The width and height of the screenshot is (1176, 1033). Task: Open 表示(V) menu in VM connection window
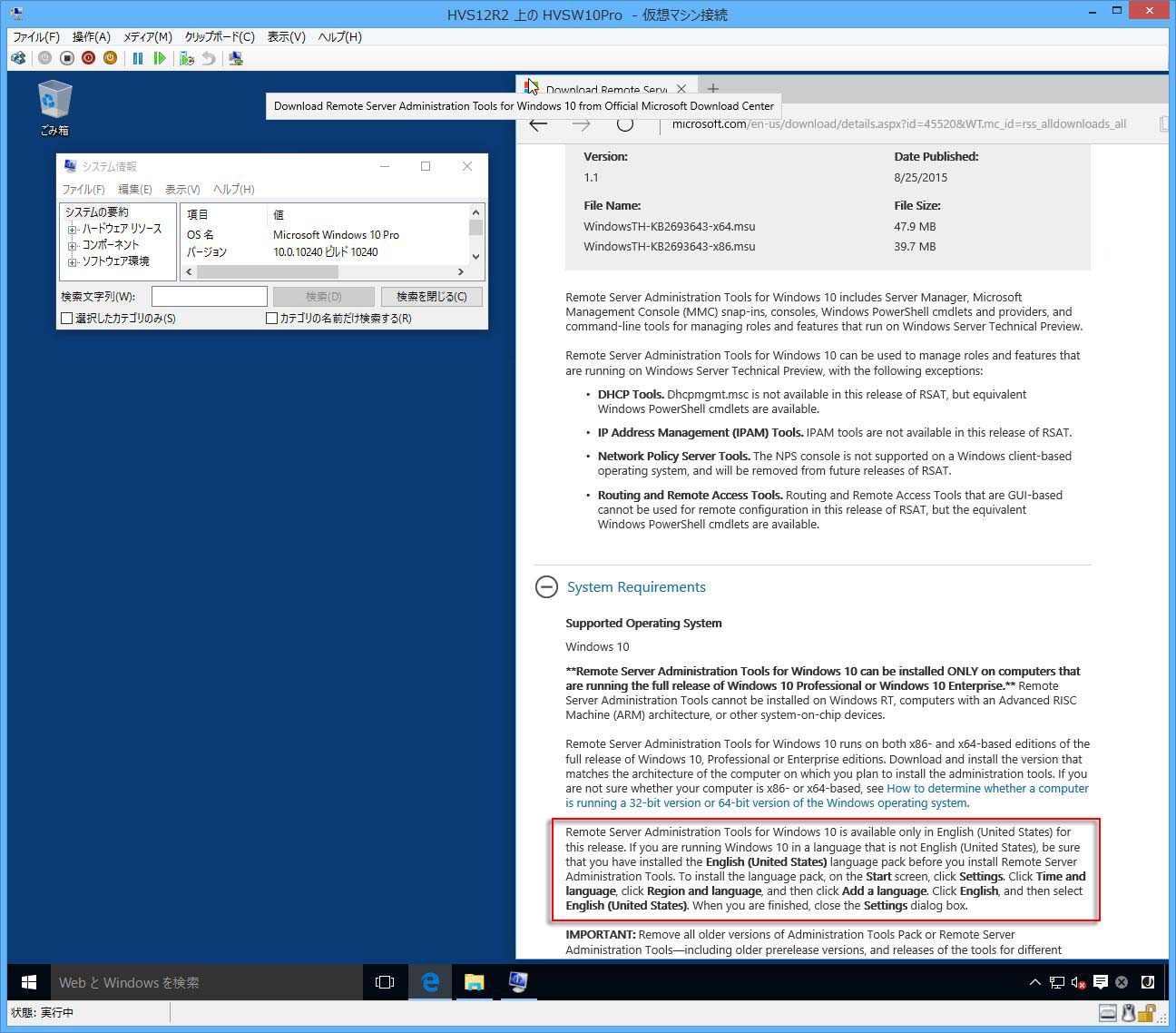coord(287,37)
